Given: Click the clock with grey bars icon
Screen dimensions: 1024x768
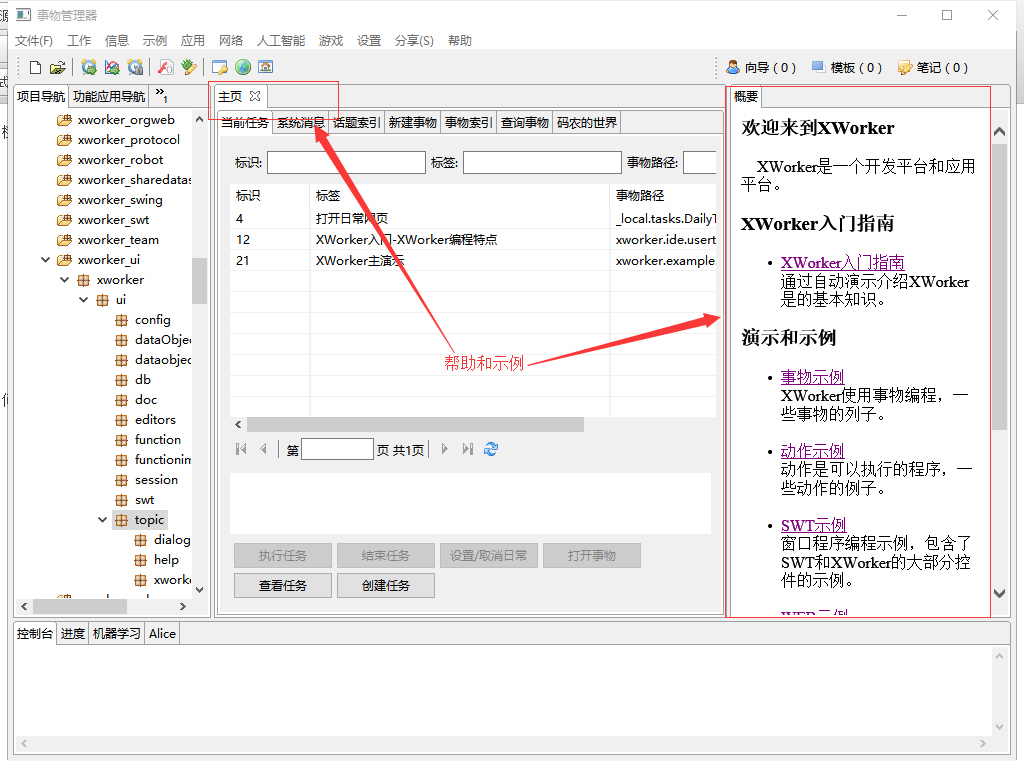Looking at the screenshot, I should point(135,67).
